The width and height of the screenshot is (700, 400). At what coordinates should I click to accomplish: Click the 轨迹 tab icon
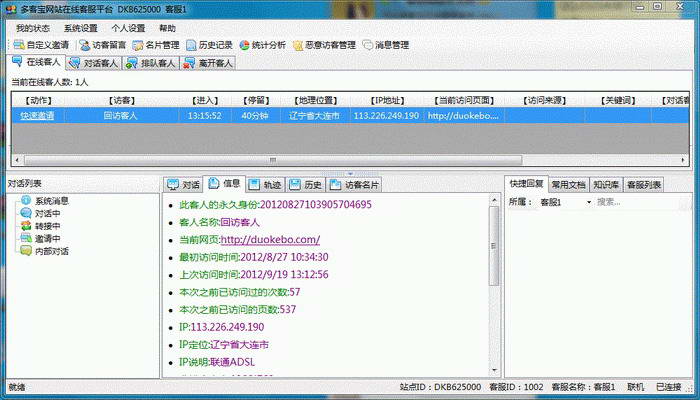coord(254,184)
